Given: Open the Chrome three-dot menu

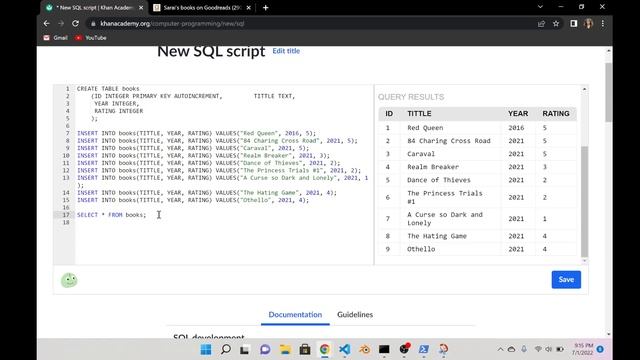Looking at the screenshot, I should pos(603,24).
